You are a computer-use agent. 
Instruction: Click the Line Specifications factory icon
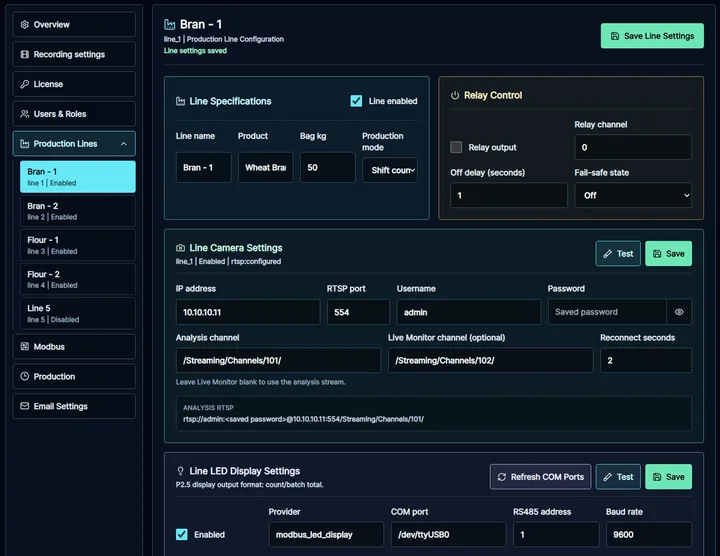[x=180, y=101]
